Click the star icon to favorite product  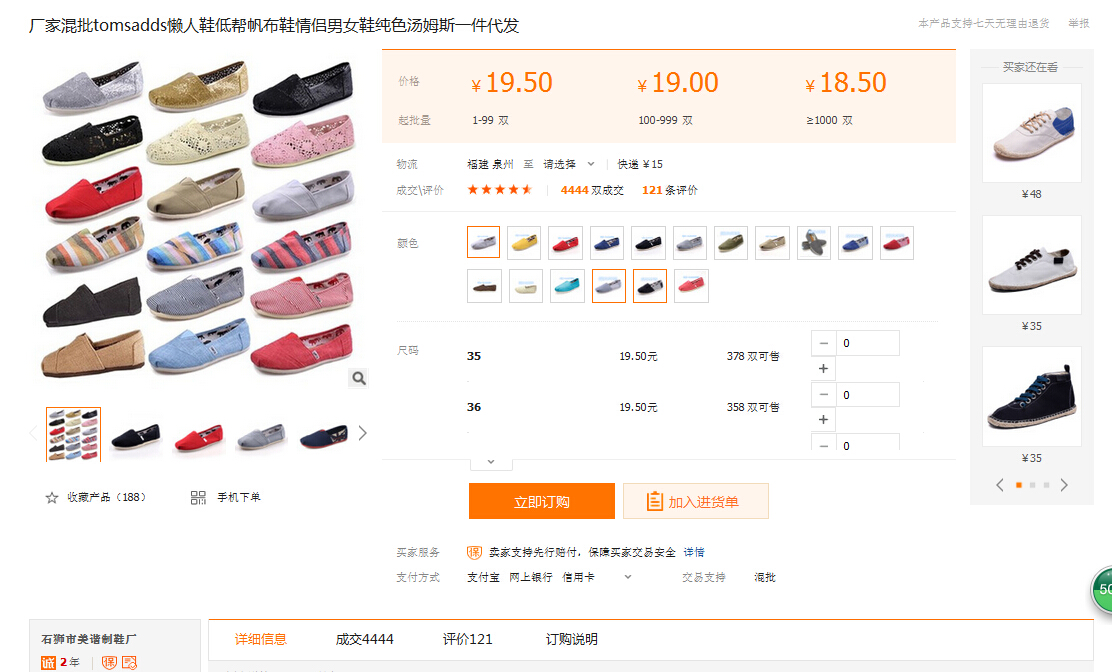click(x=52, y=498)
